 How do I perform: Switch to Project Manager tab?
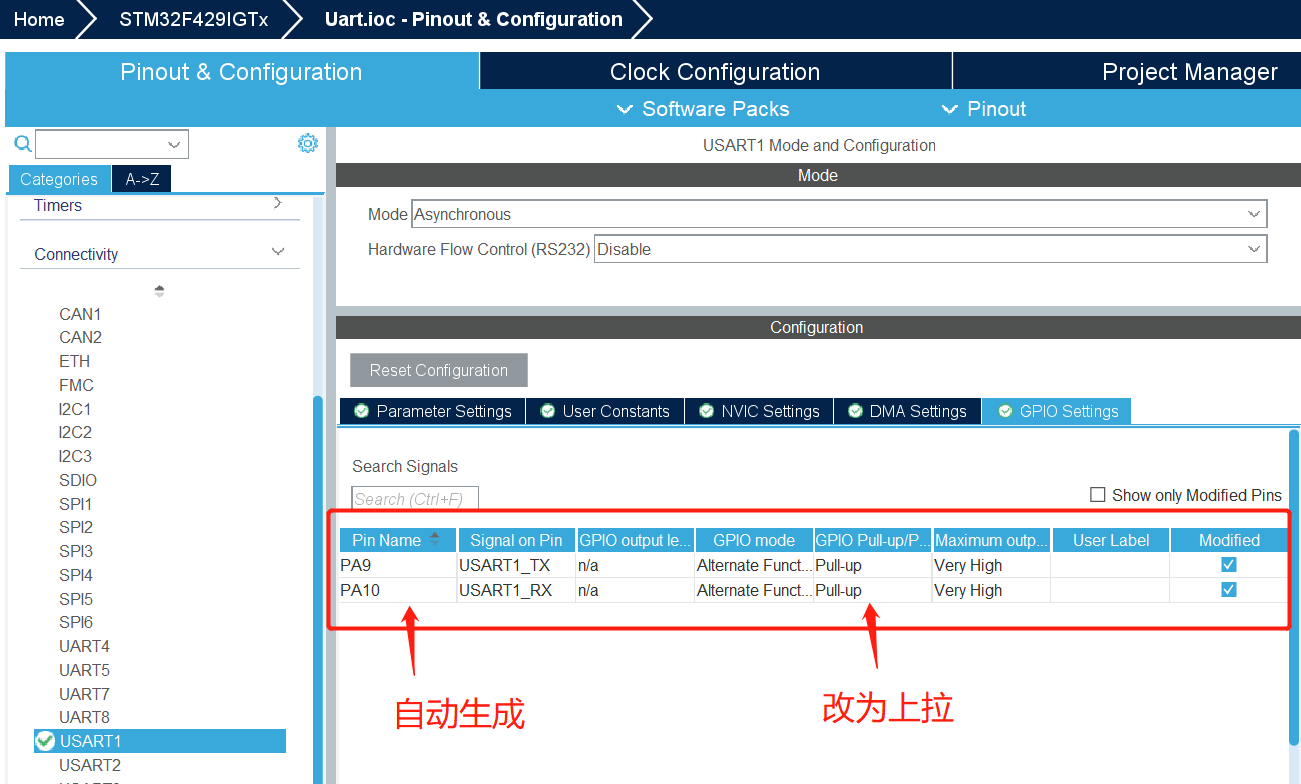click(1127, 72)
